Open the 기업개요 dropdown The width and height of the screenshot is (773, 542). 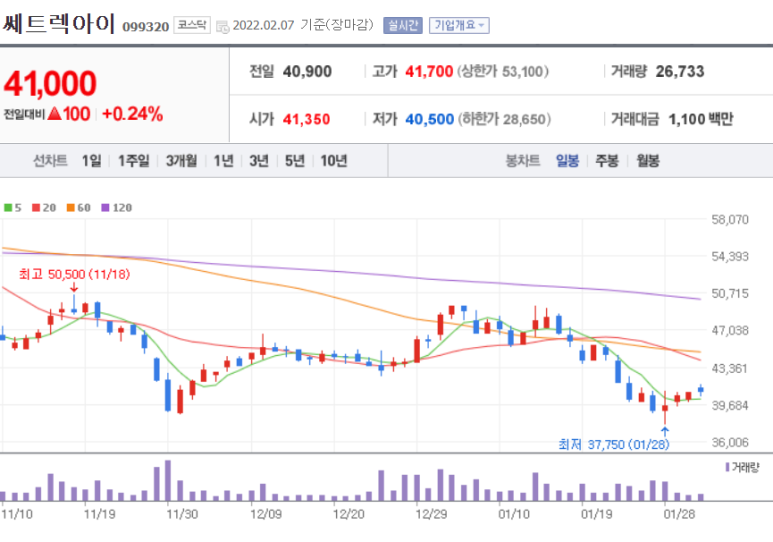pyautogui.click(x=459, y=25)
